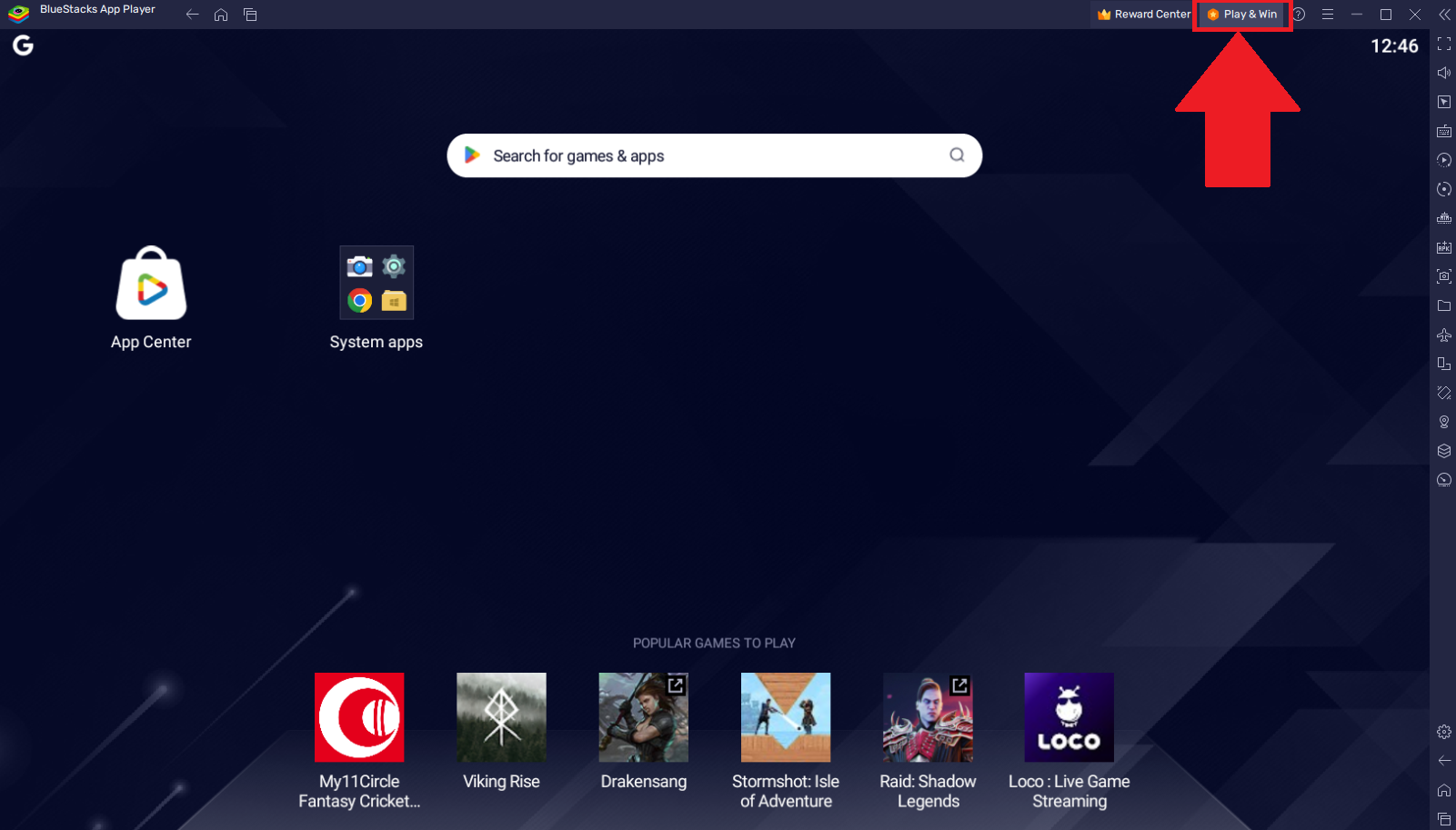Click the Google Play icon in search bar

pyautogui.click(x=472, y=155)
